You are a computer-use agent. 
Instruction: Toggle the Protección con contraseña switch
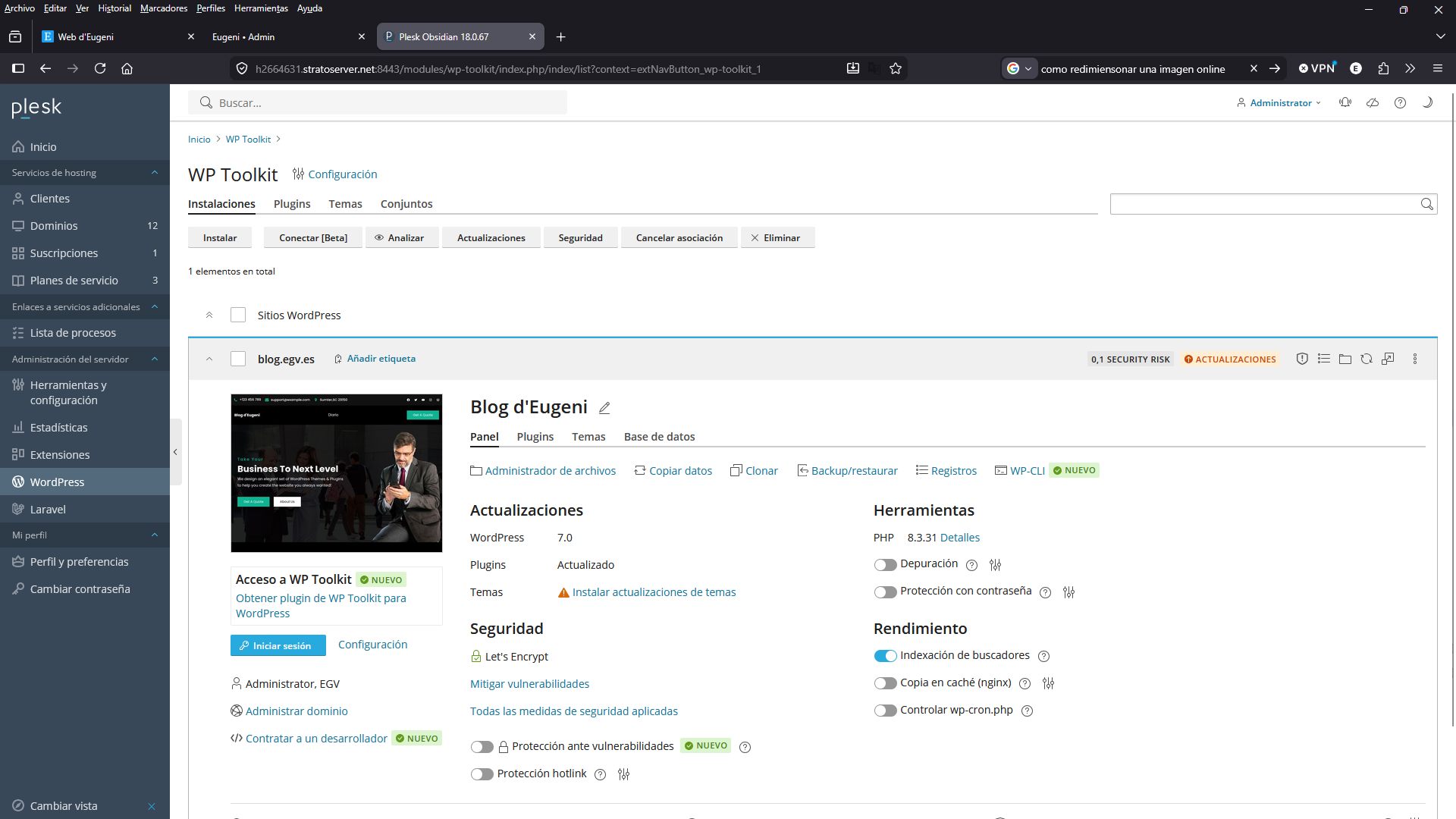point(885,592)
